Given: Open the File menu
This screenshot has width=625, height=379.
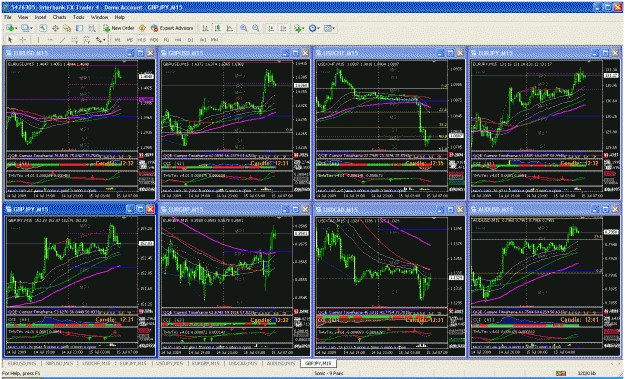Looking at the screenshot, I should pyautogui.click(x=8, y=18).
